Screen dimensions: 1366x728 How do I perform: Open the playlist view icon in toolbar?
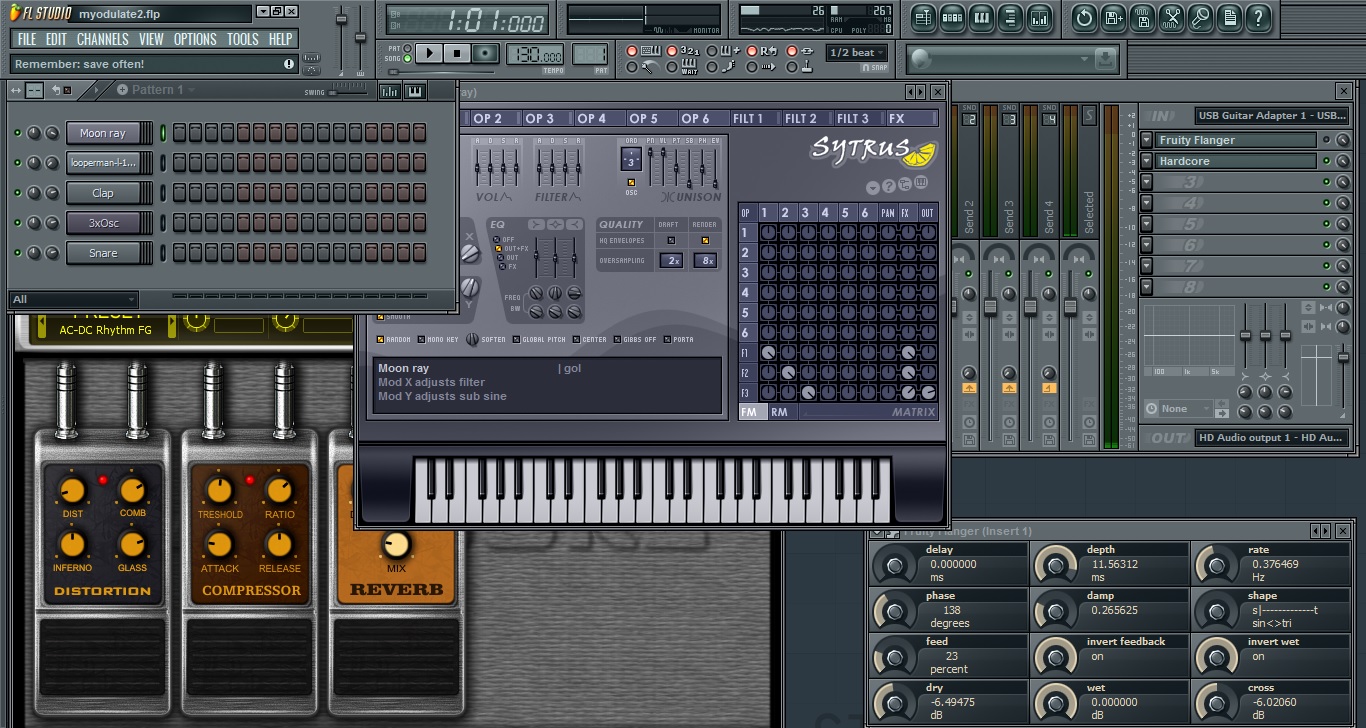pyautogui.click(x=923, y=17)
